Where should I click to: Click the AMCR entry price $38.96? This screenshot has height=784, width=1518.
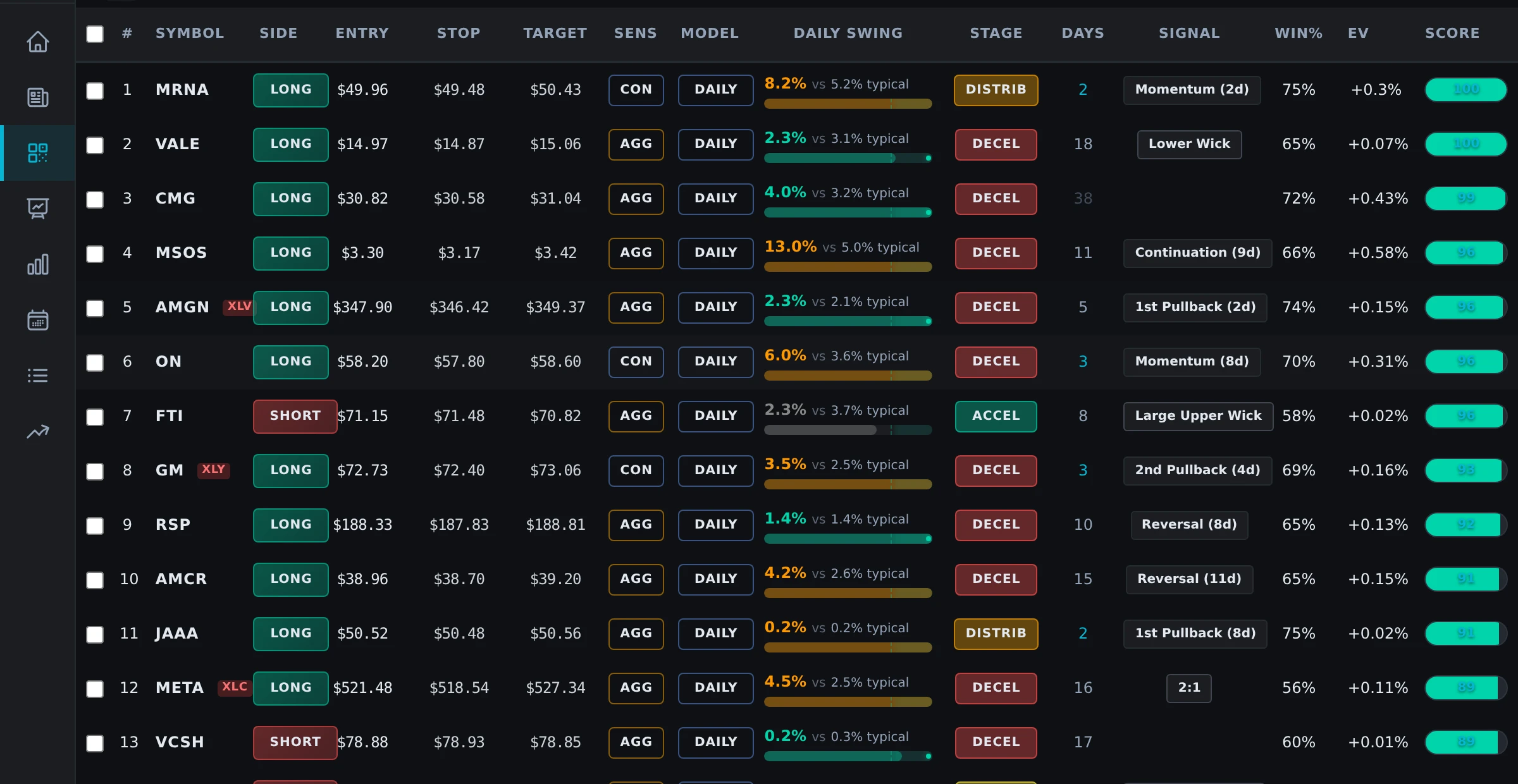click(362, 579)
